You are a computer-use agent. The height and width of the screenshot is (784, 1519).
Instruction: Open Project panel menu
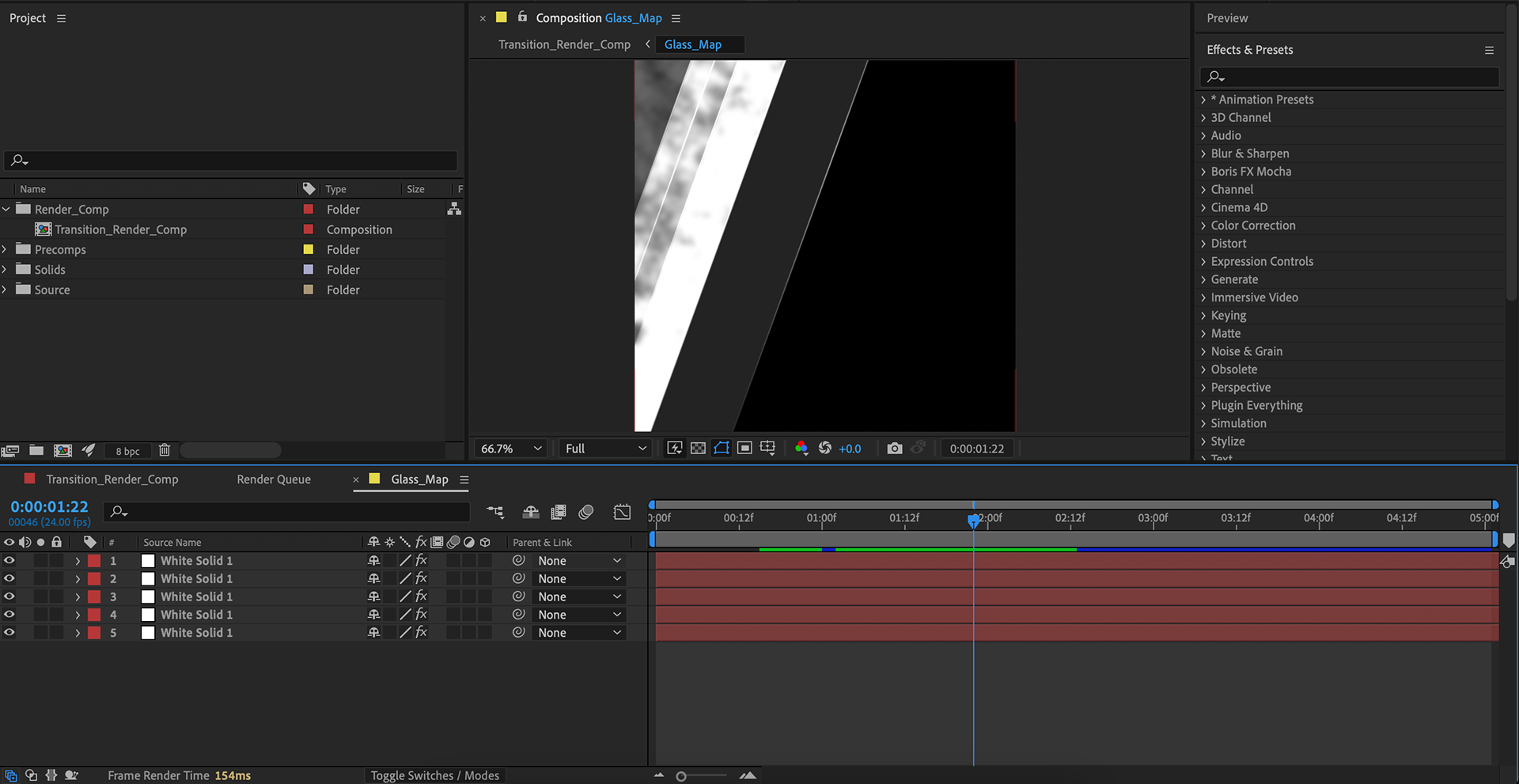click(x=61, y=18)
